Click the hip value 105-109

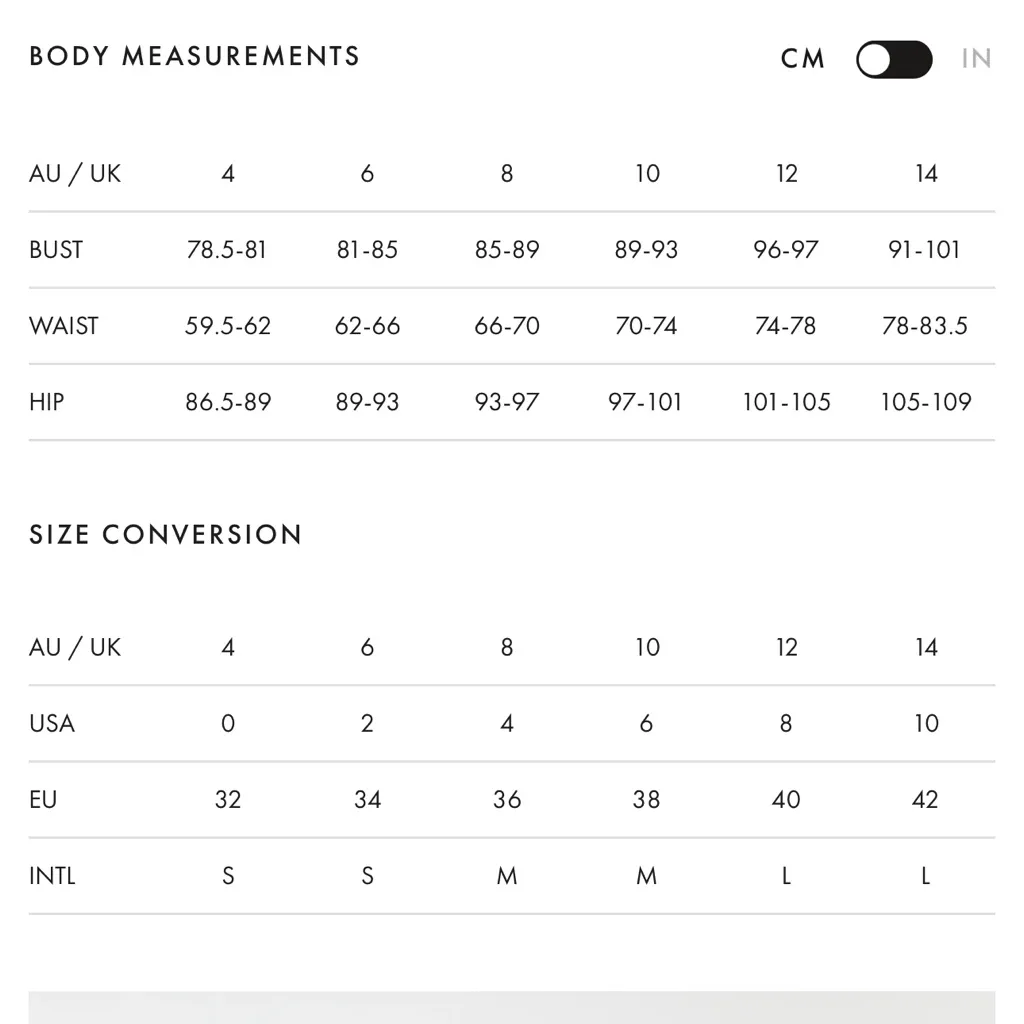926,402
